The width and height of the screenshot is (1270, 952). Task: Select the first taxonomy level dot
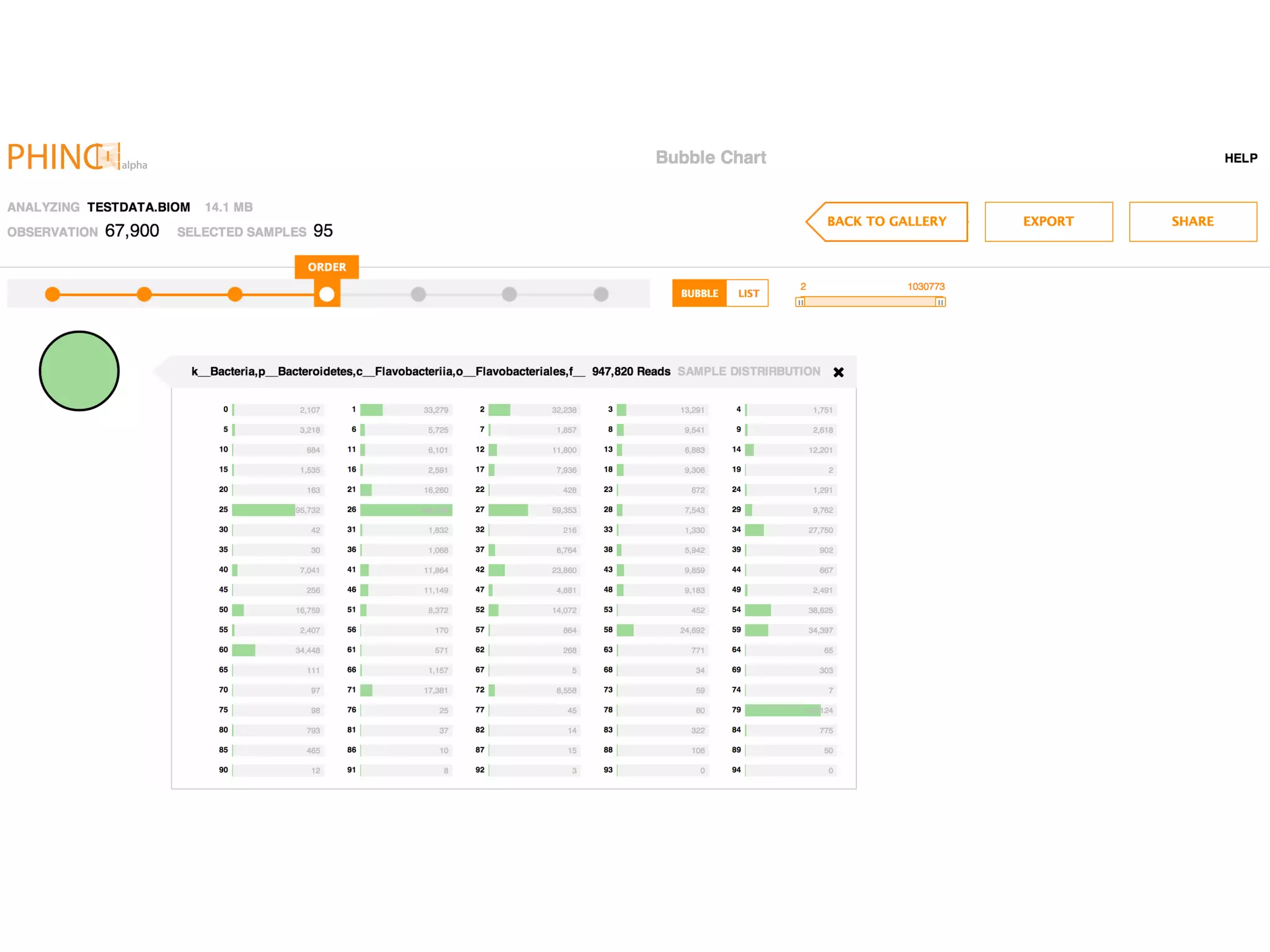[x=53, y=294]
